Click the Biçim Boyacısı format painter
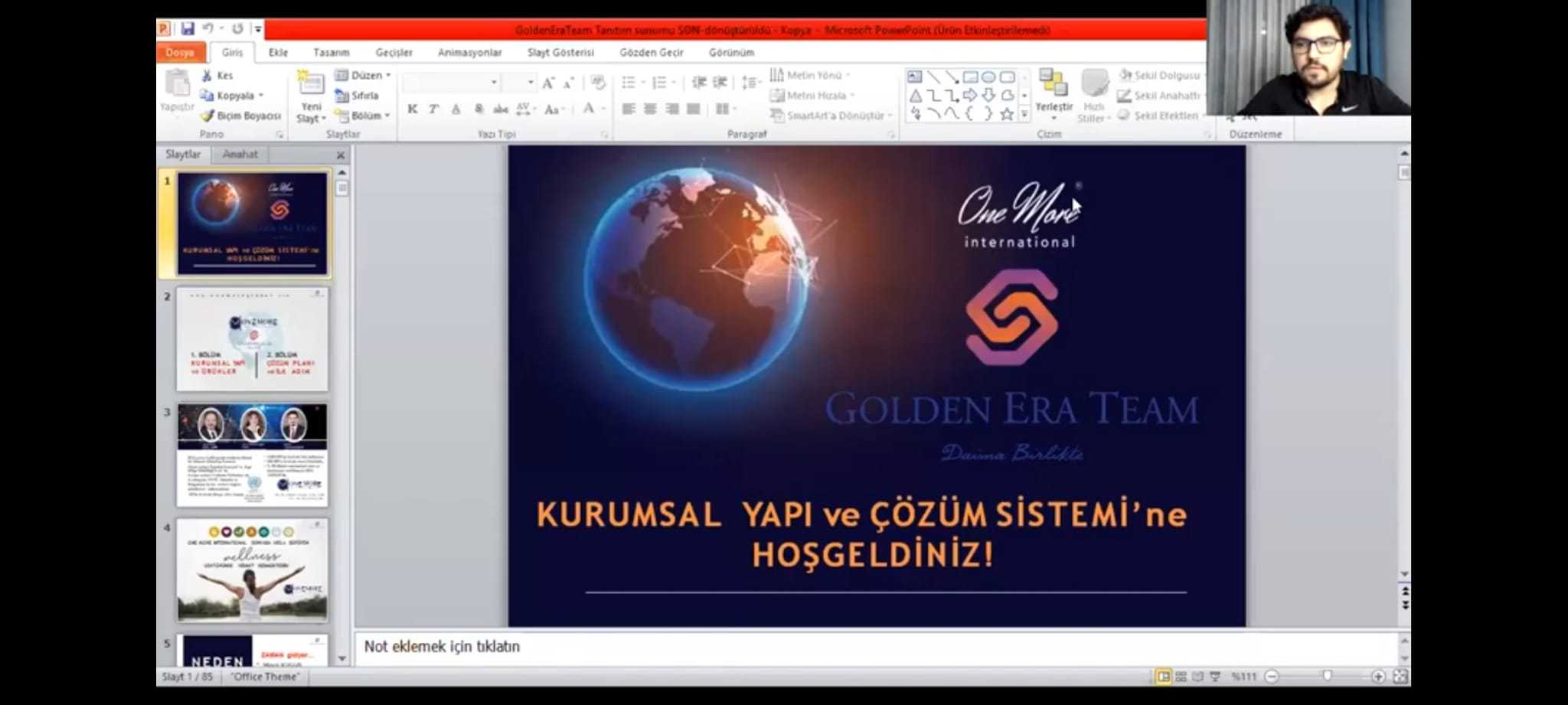This screenshot has height=705, width=1568. [x=240, y=116]
